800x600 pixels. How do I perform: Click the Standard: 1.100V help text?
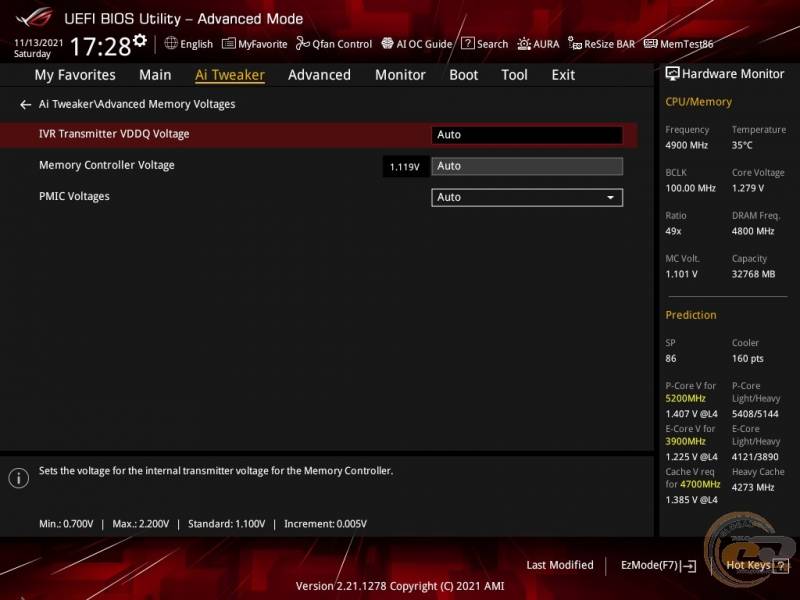(227, 524)
